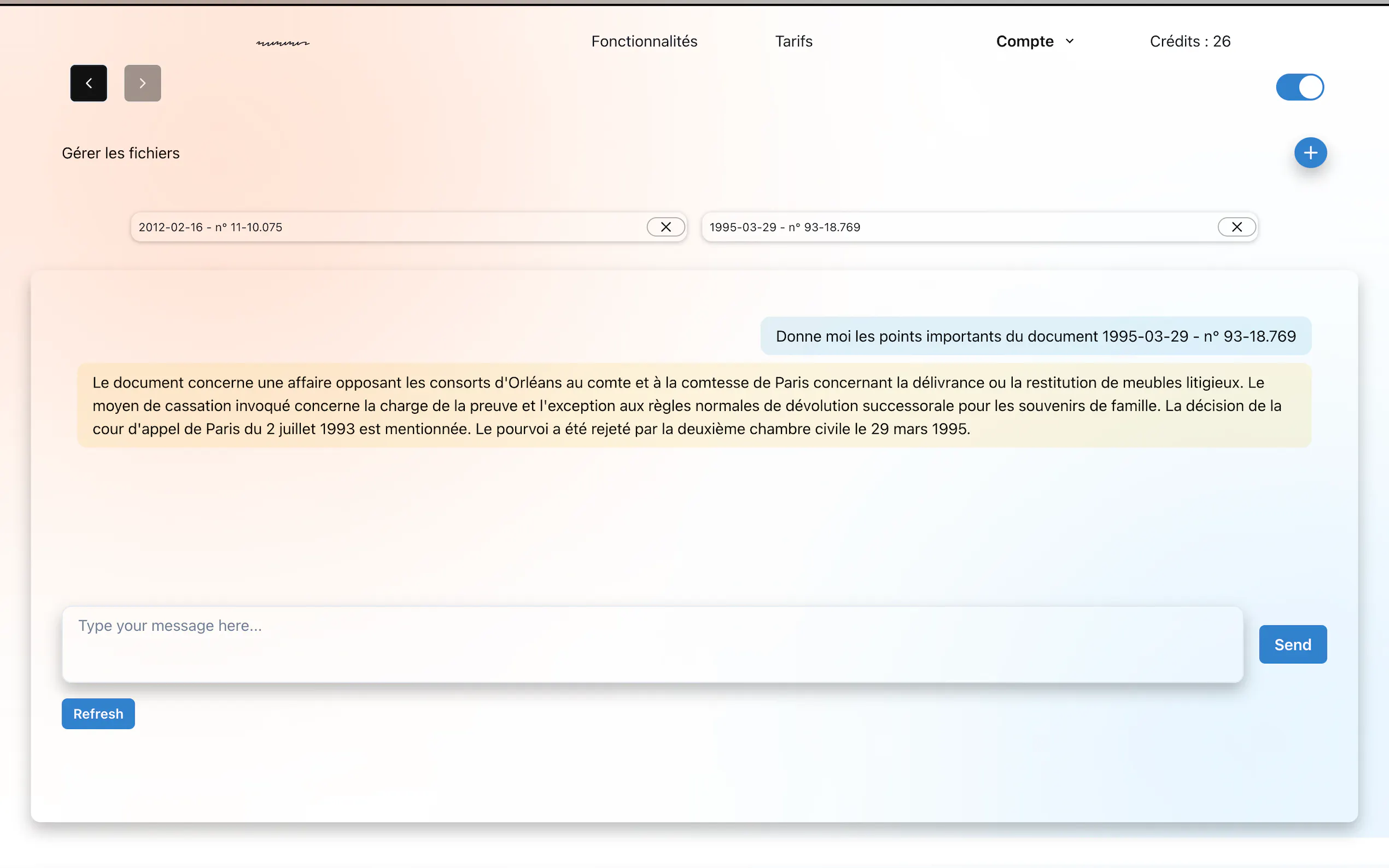The width and height of the screenshot is (1389, 868).
Task: Expand the Compte dropdown chevron
Action: 1069,42
